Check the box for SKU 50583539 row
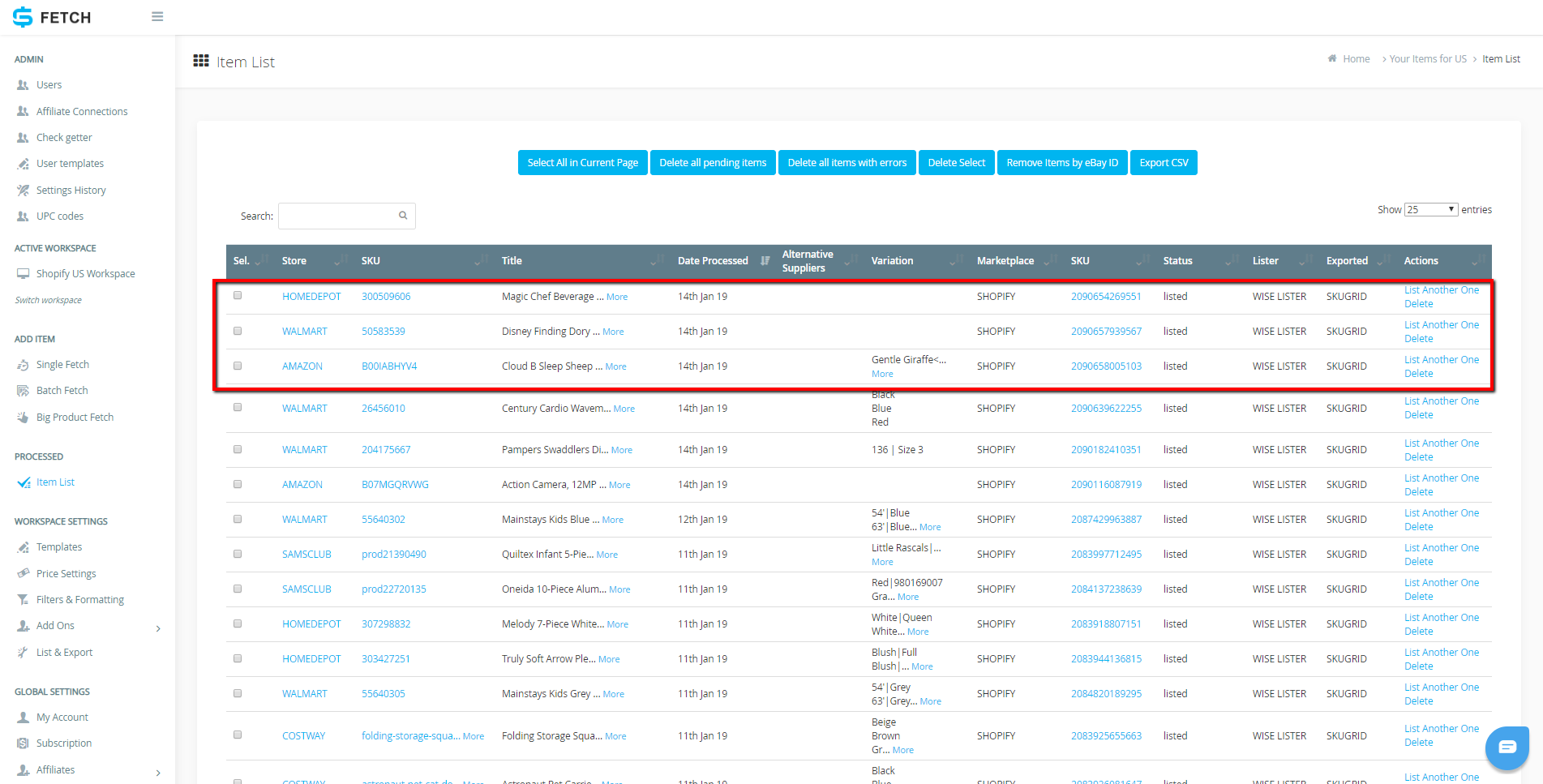 [x=238, y=331]
